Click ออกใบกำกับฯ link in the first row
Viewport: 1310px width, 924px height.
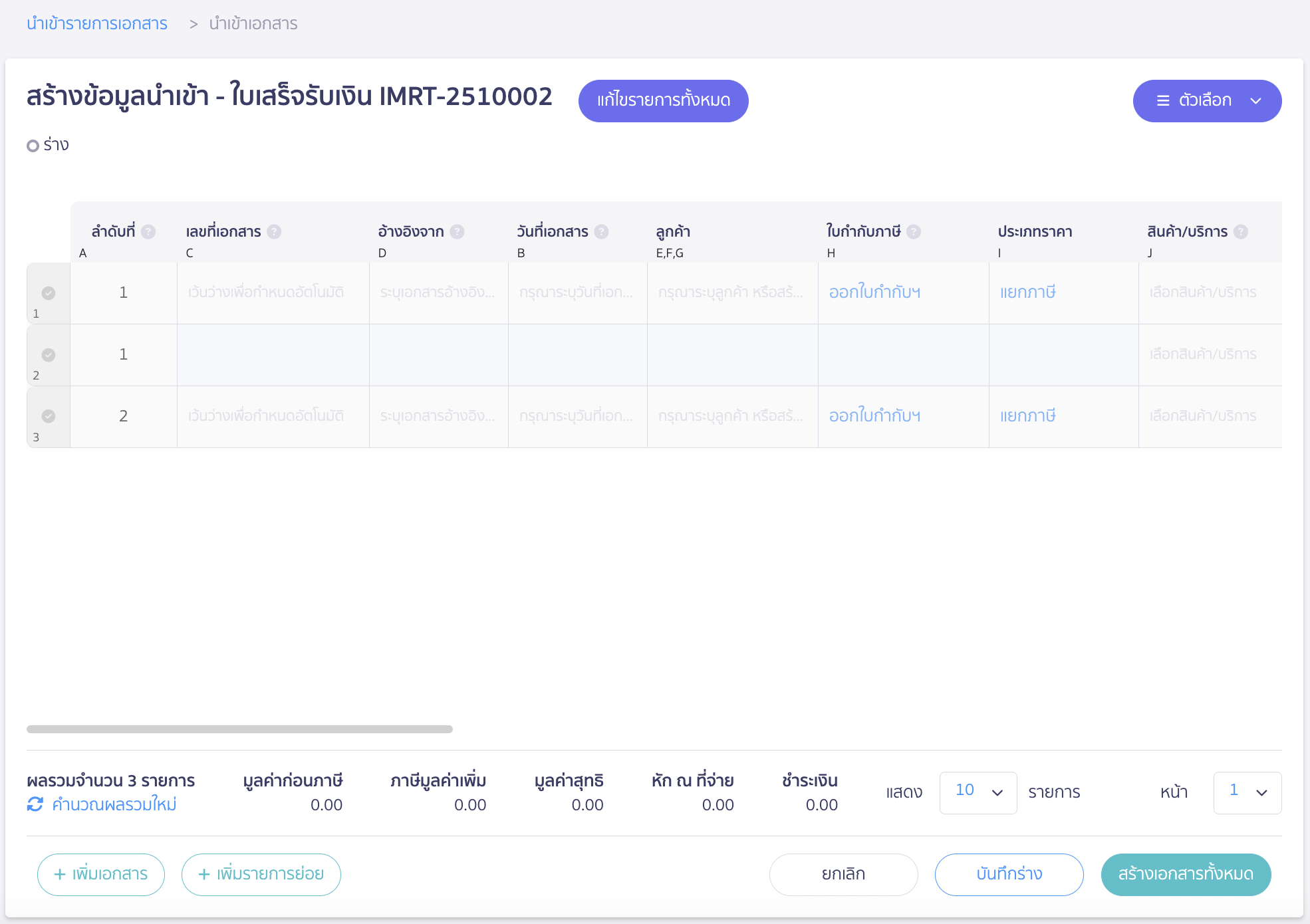coord(873,292)
